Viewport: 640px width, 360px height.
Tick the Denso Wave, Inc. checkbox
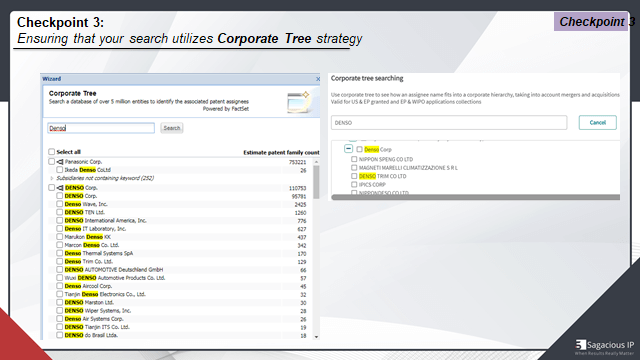pyautogui.click(x=60, y=204)
